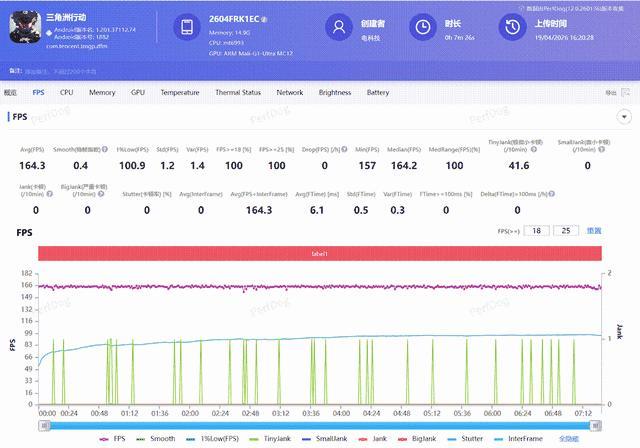
Task: Click the Android diamond icon under the game title
Action: pos(49,33)
